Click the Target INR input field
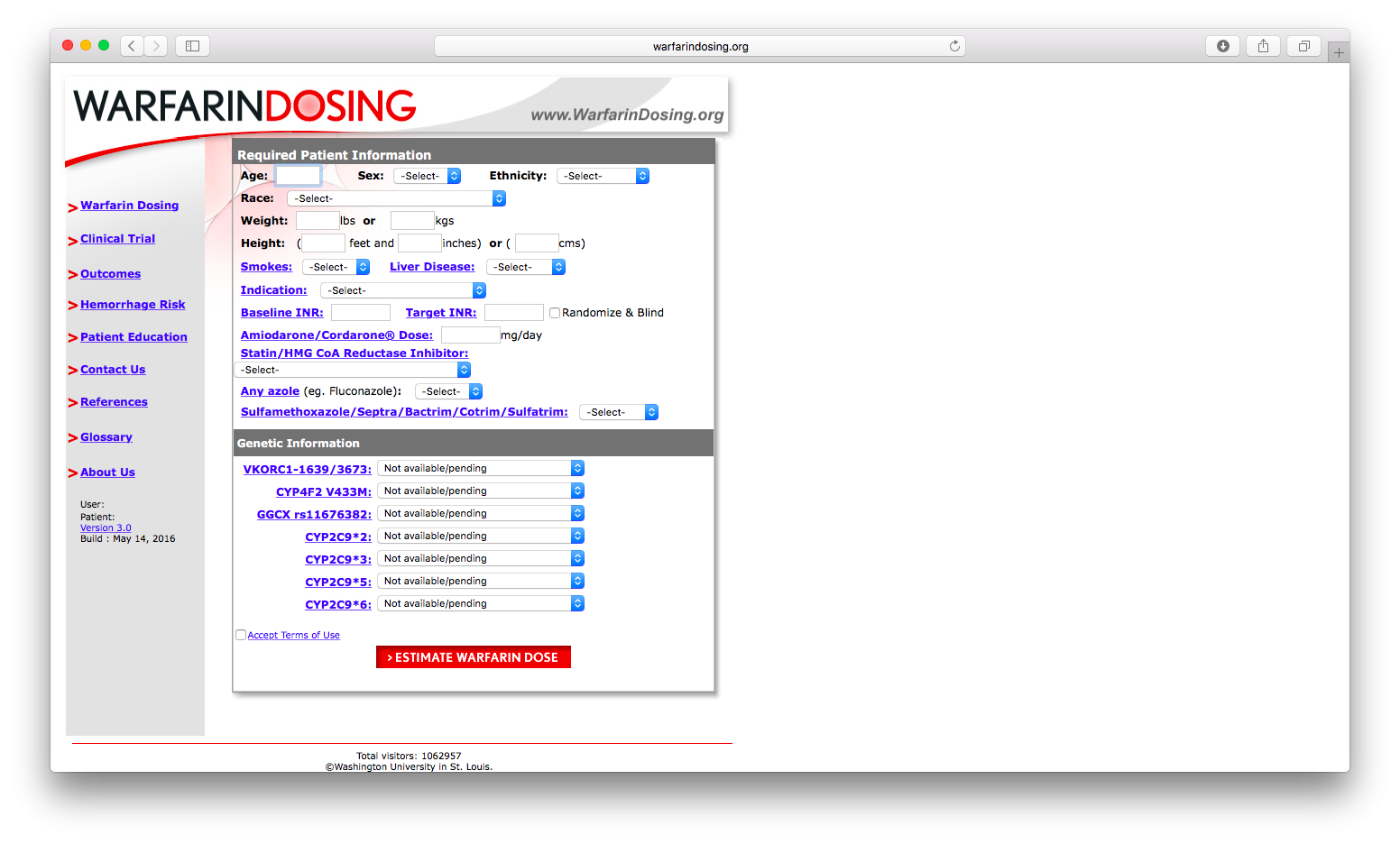The width and height of the screenshot is (1400, 844). tap(513, 313)
